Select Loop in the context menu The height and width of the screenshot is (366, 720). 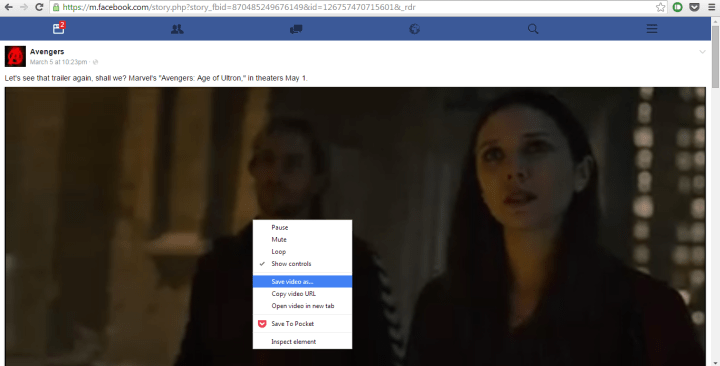303,252
